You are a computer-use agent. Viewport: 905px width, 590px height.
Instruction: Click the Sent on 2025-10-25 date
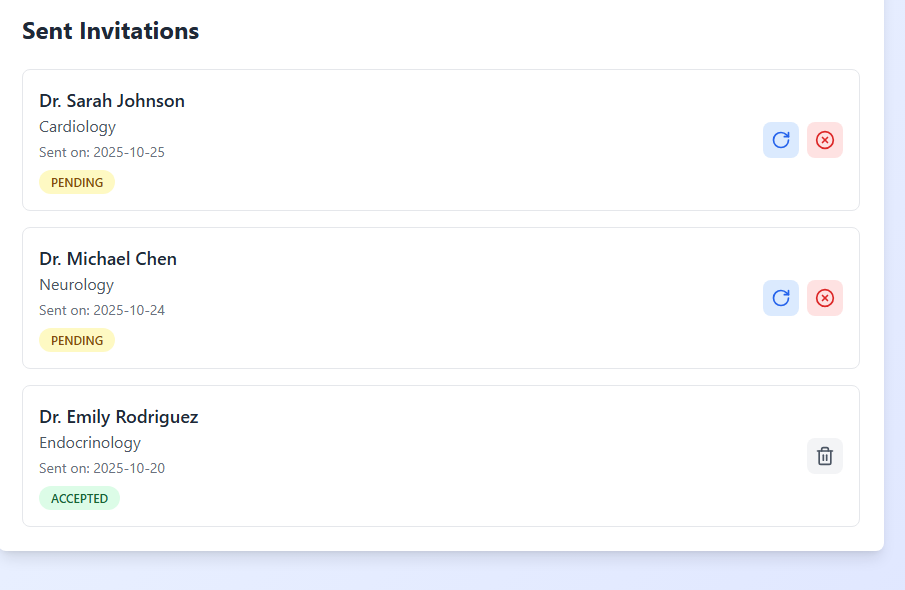coord(102,152)
